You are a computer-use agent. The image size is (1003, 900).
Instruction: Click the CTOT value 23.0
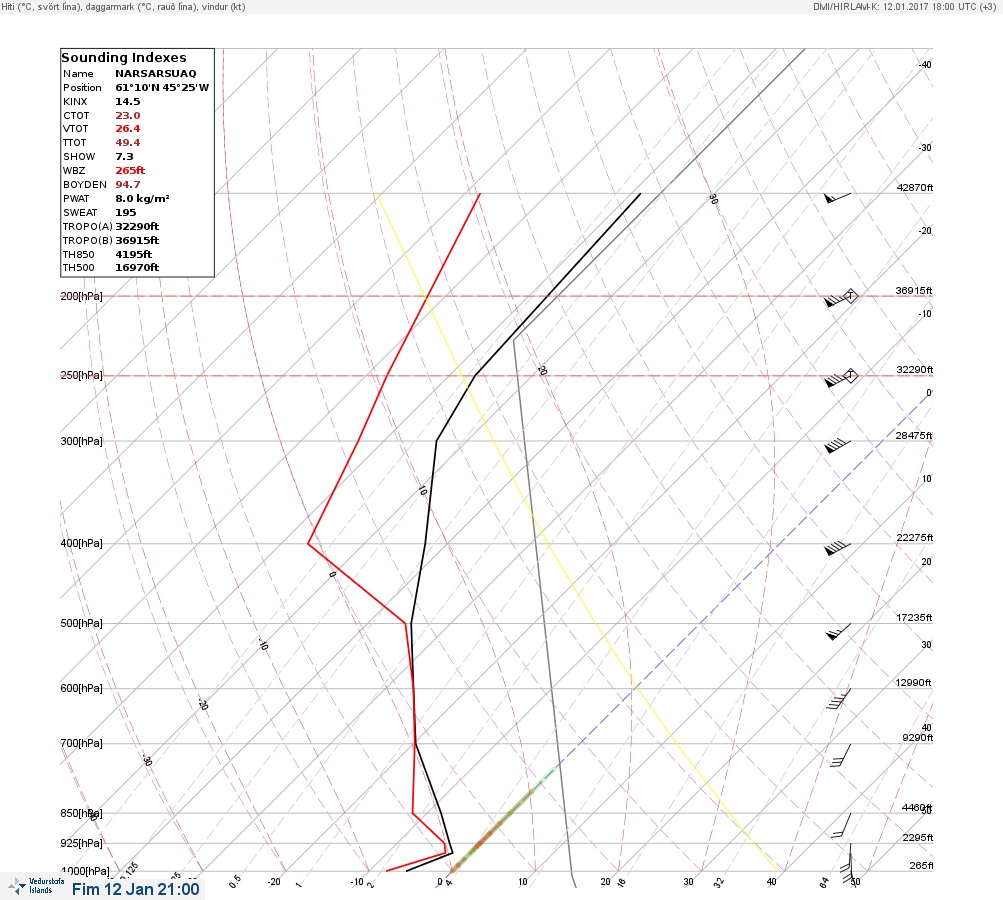pos(127,116)
